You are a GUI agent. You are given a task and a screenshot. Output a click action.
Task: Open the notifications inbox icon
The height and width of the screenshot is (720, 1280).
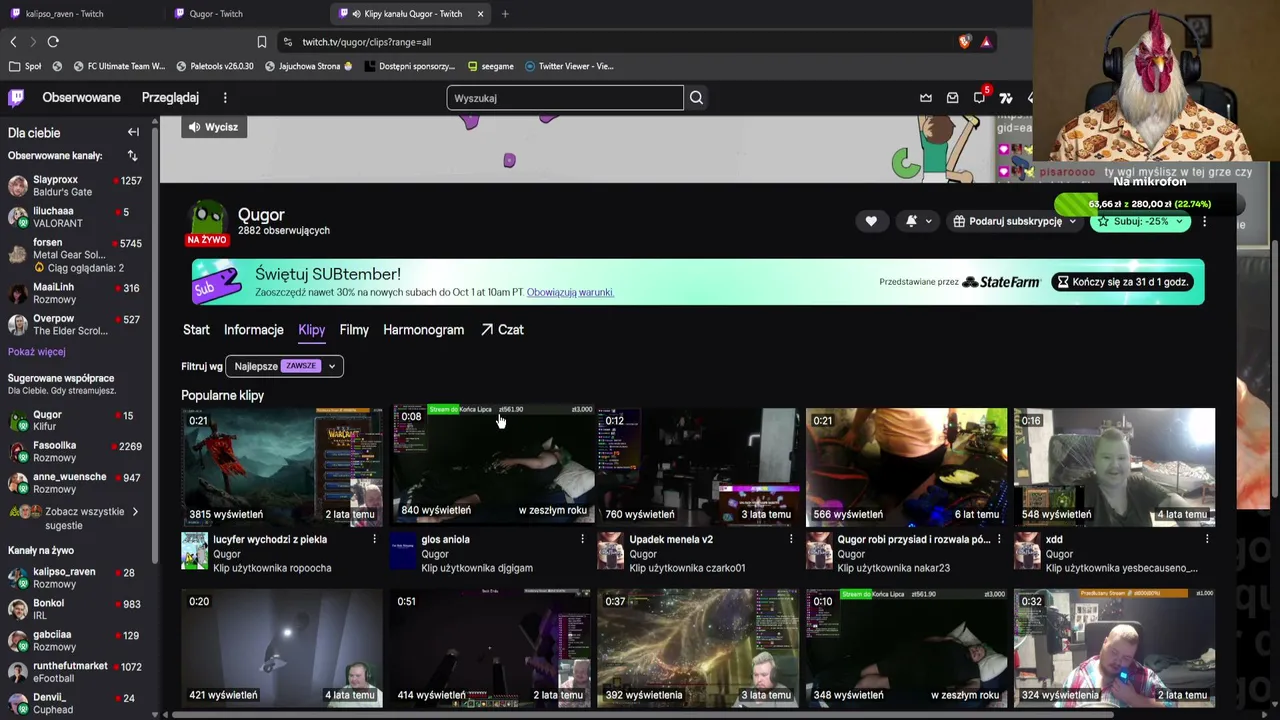952,98
